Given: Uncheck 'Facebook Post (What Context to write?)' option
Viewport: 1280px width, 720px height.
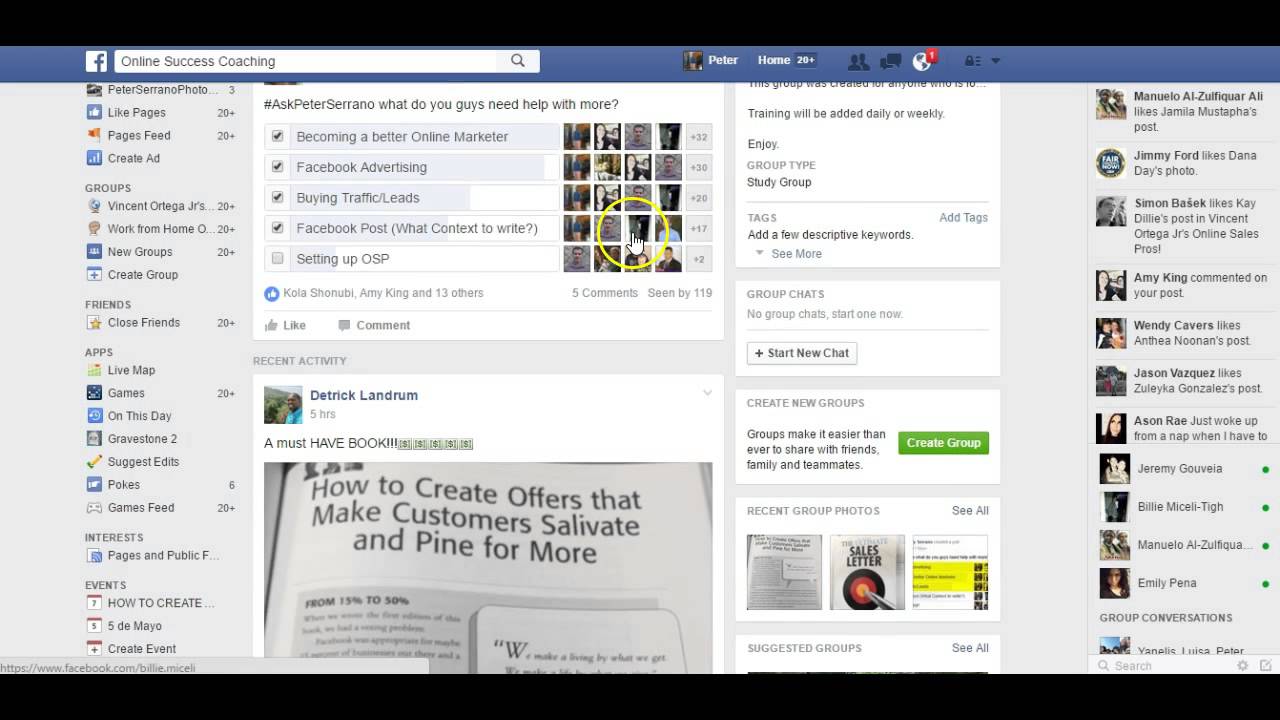Looking at the screenshot, I should [x=278, y=228].
